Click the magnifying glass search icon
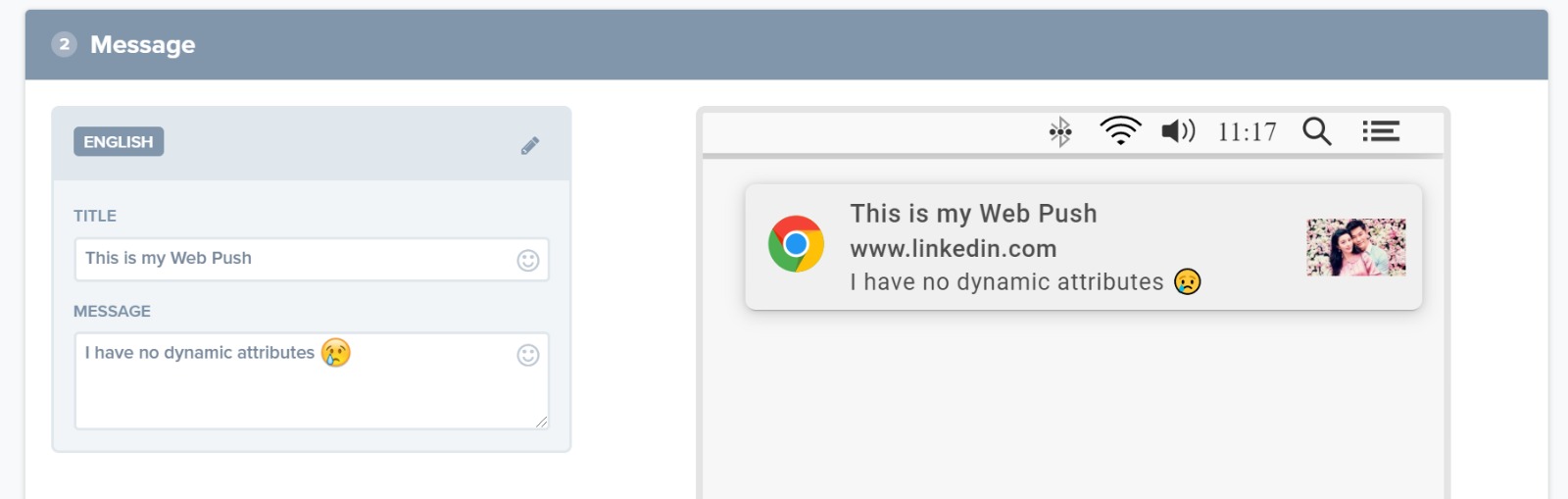 [x=1317, y=131]
